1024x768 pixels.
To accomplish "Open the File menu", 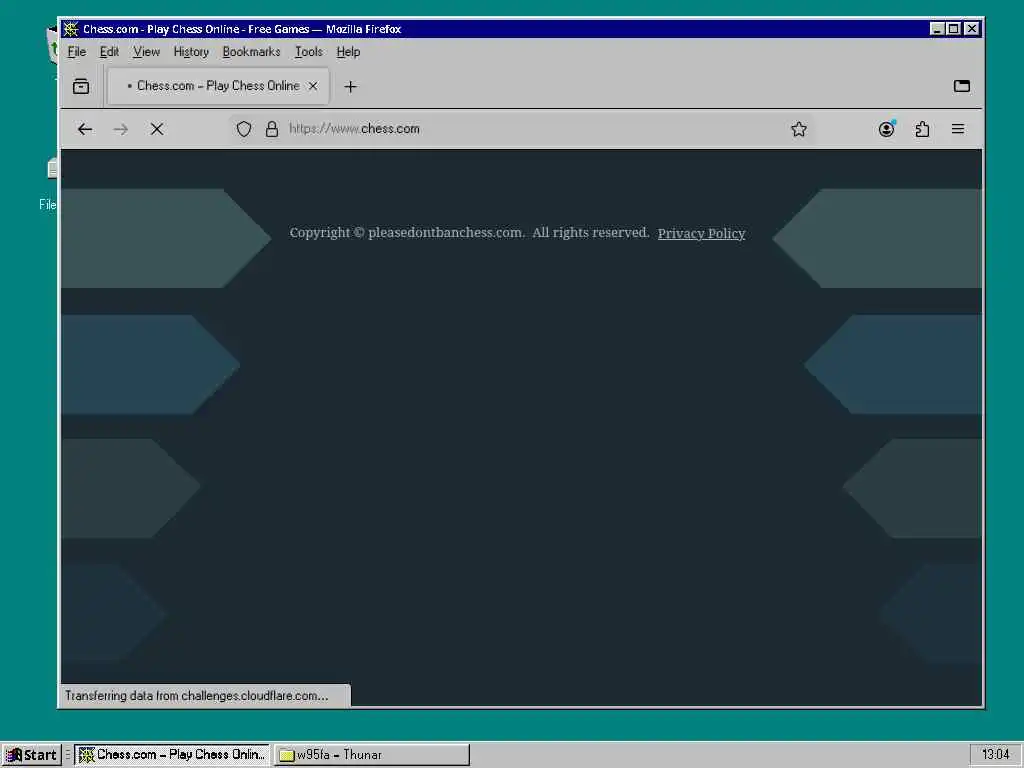I will 76,52.
